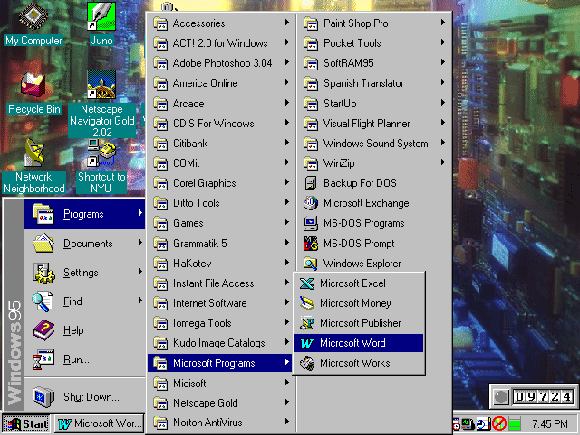Switch to Microsoft Word taskbar button
This screenshot has height=435, width=580.
point(100,424)
